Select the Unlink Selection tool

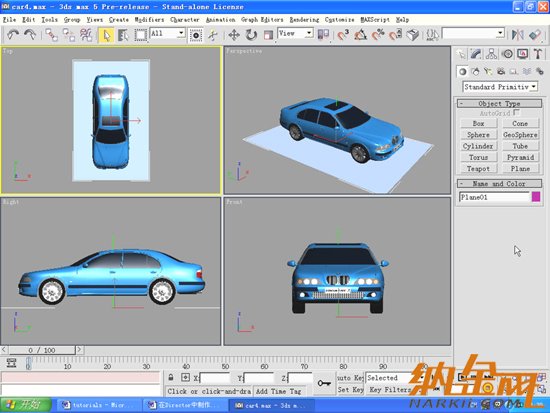tap(69, 35)
